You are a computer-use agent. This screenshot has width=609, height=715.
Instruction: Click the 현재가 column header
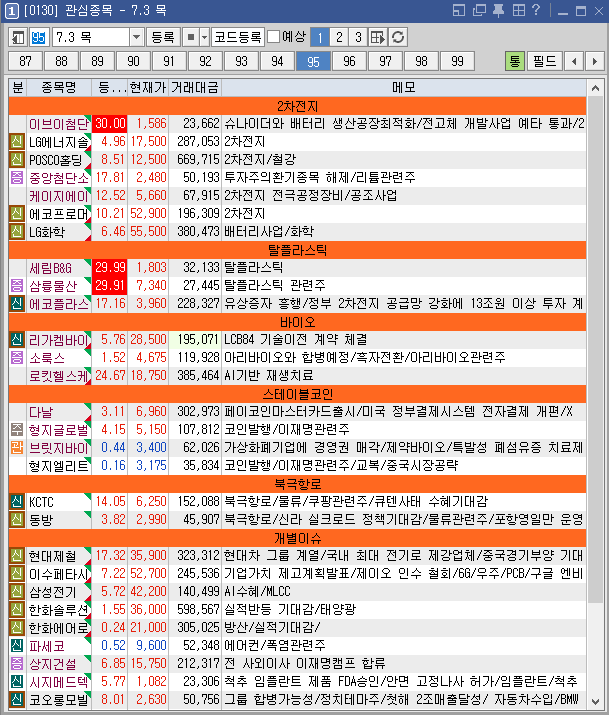click(148, 88)
